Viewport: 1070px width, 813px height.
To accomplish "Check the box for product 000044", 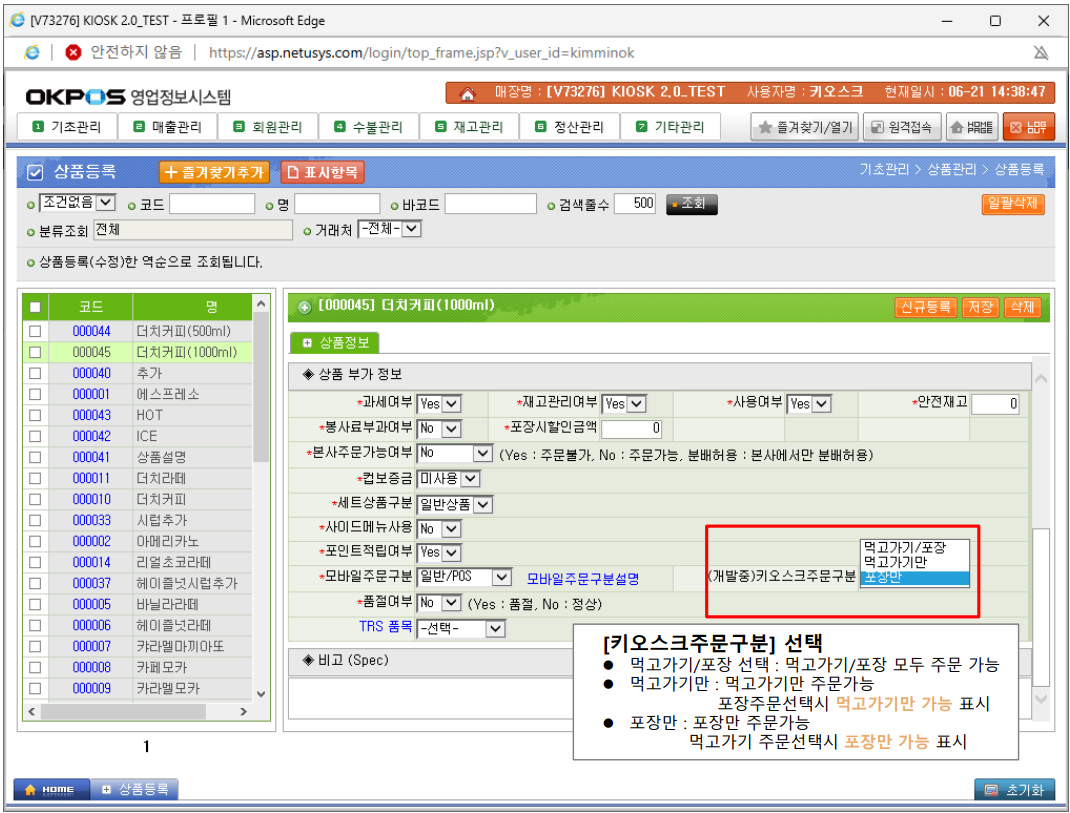I will click(36, 331).
